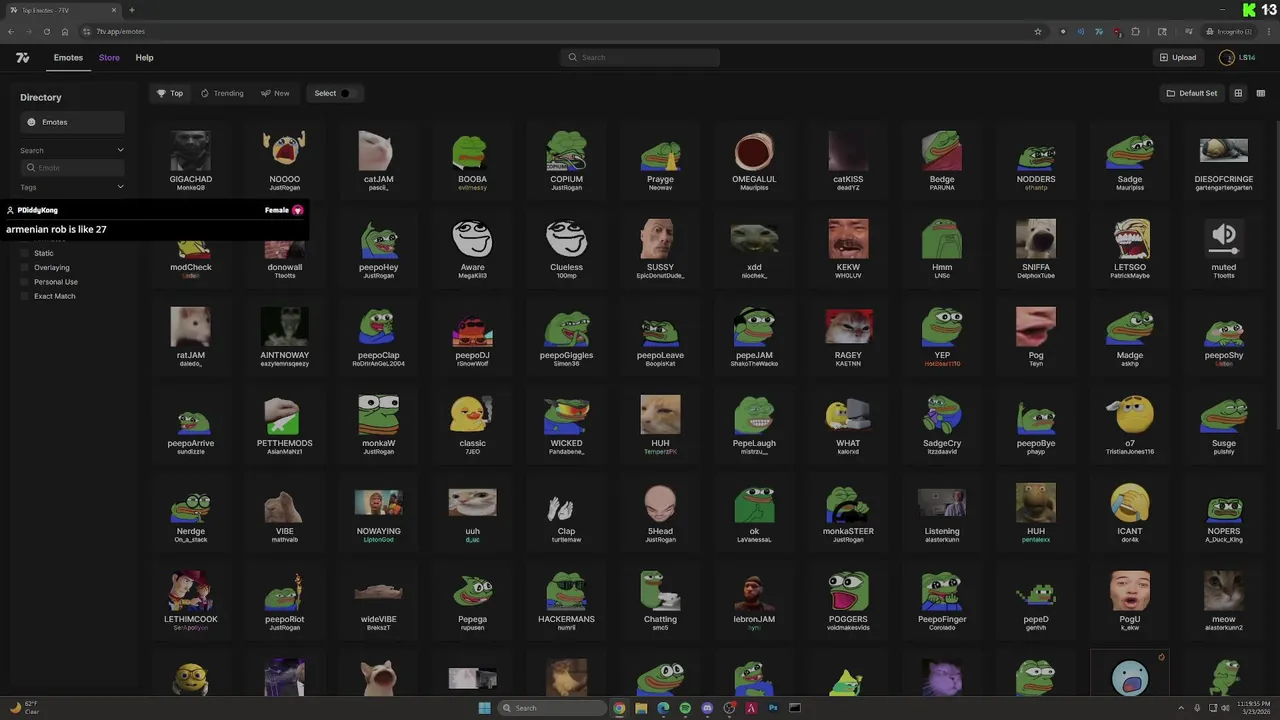
Task: Open the HACKERMANS emote card
Action: coord(566,598)
